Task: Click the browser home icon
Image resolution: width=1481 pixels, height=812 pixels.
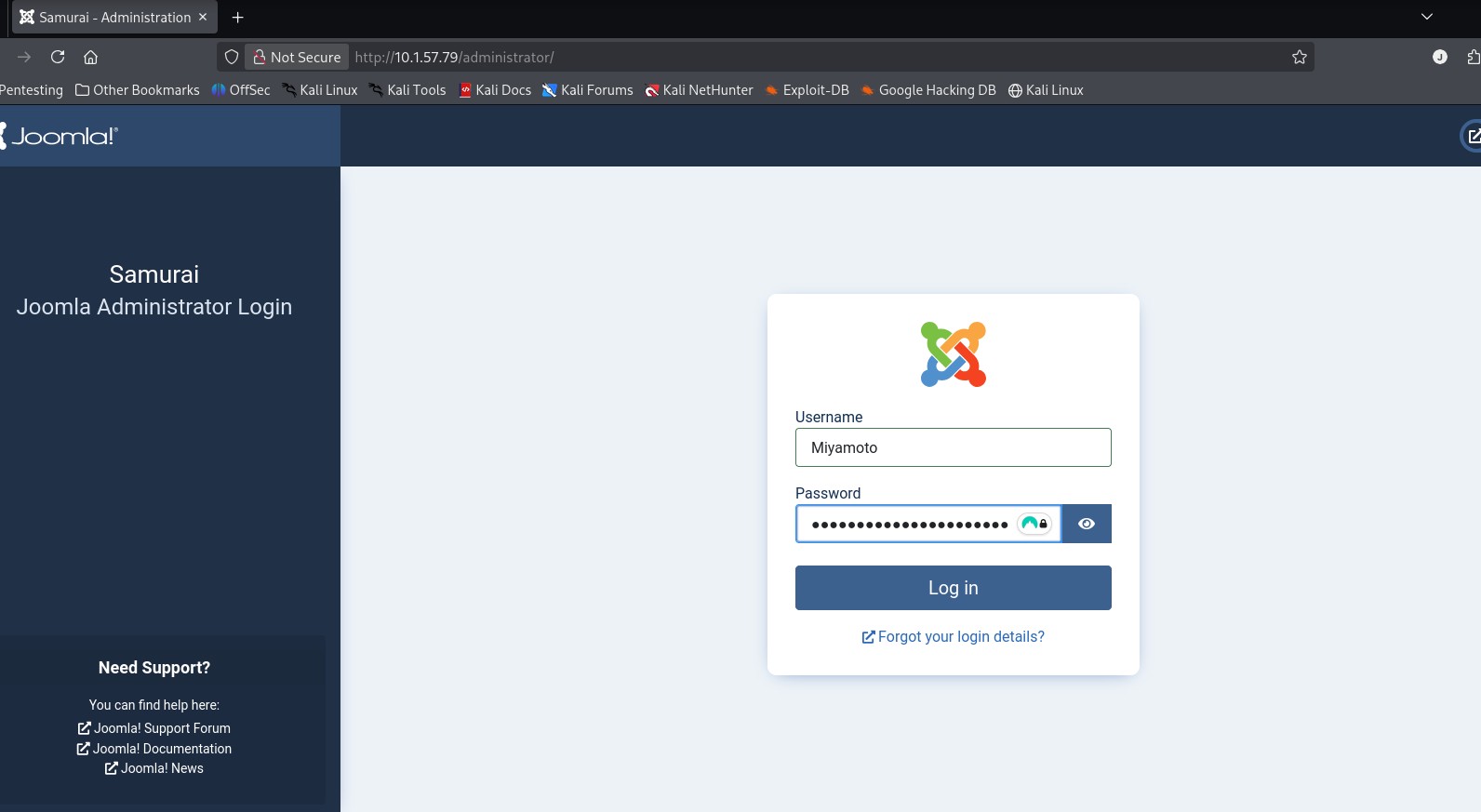Action: pos(90,57)
